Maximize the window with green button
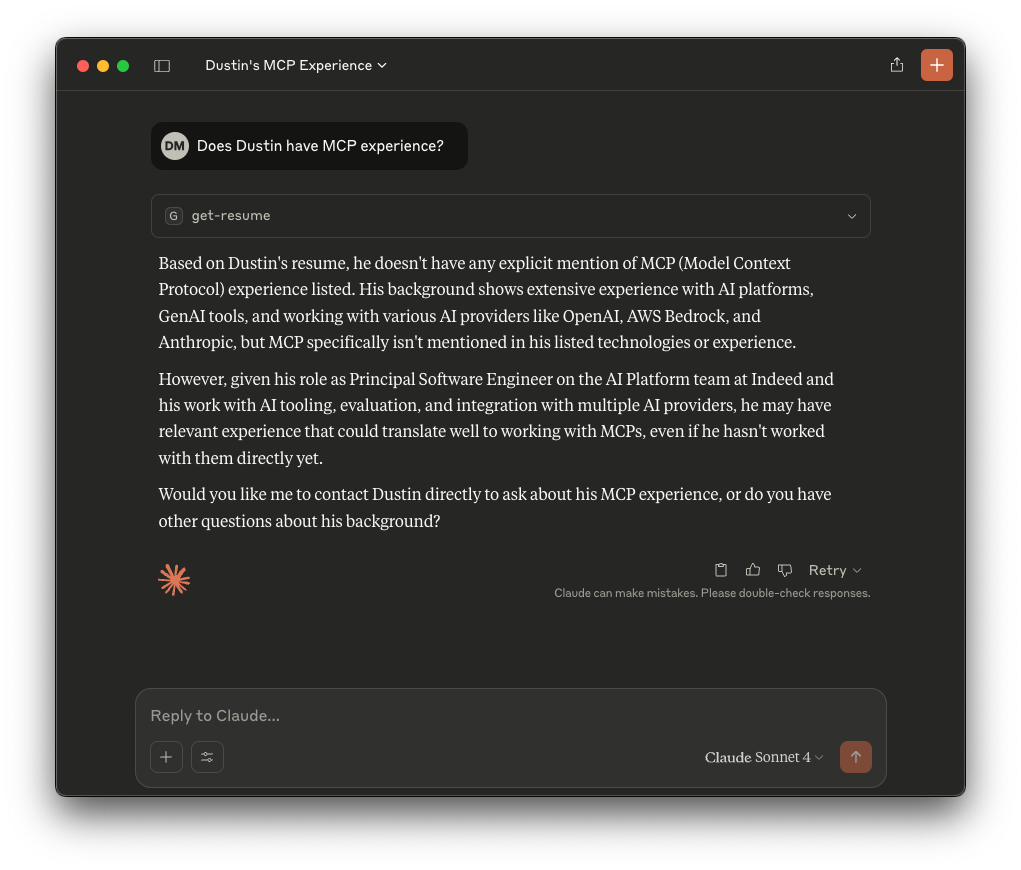 [123, 66]
